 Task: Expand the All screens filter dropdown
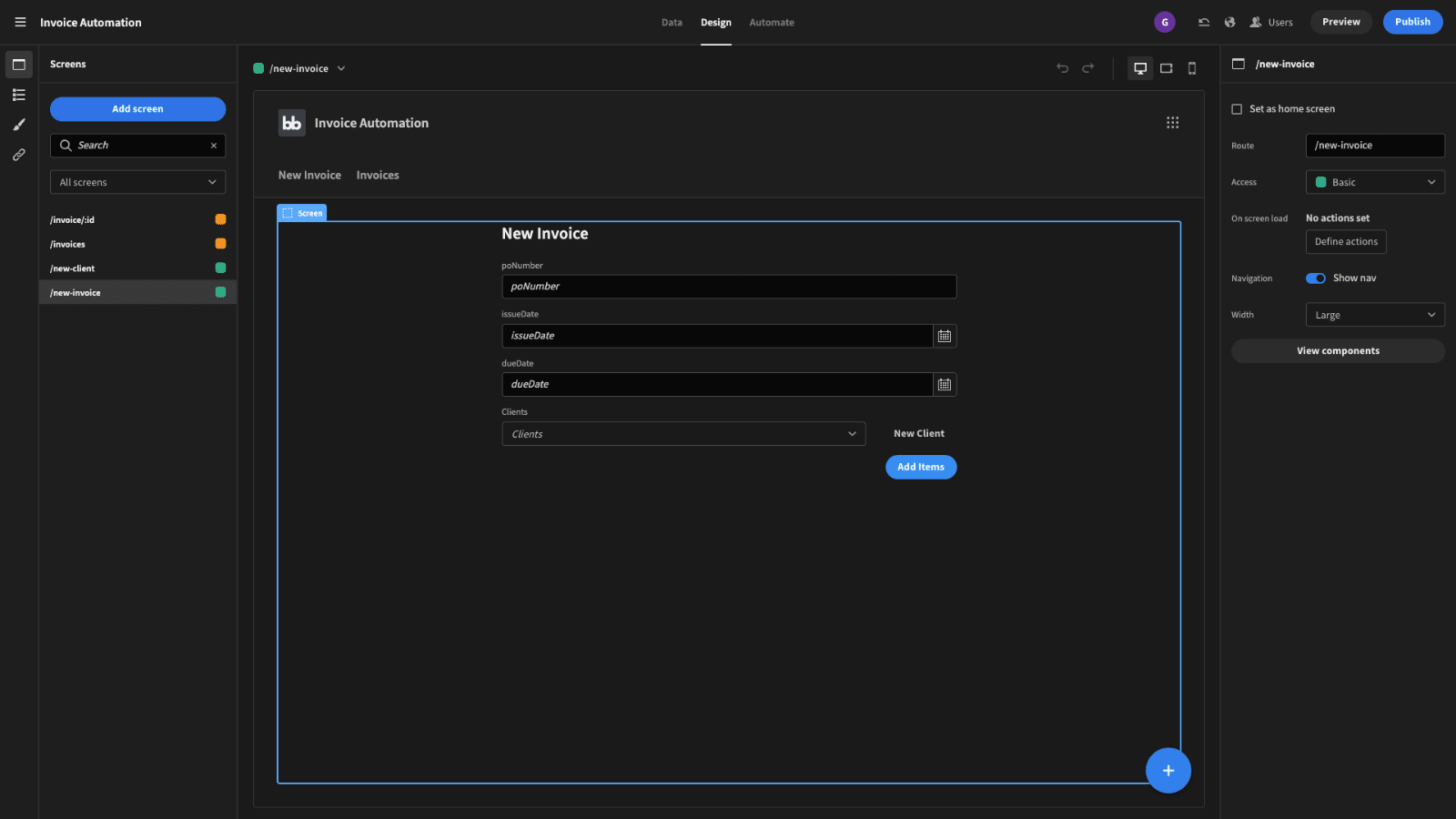coord(137,182)
